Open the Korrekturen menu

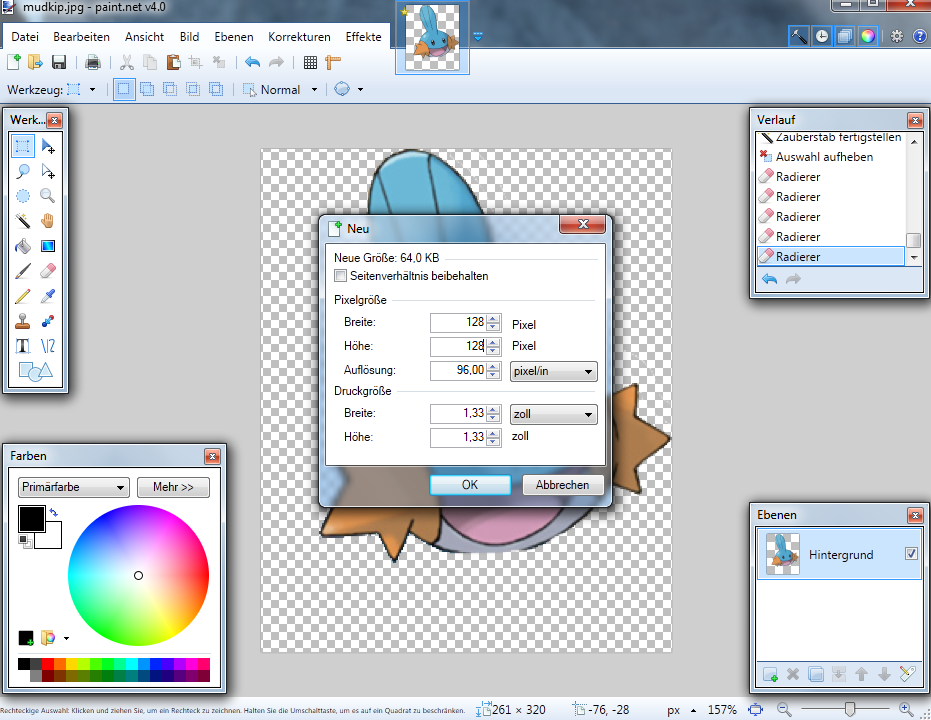click(299, 37)
